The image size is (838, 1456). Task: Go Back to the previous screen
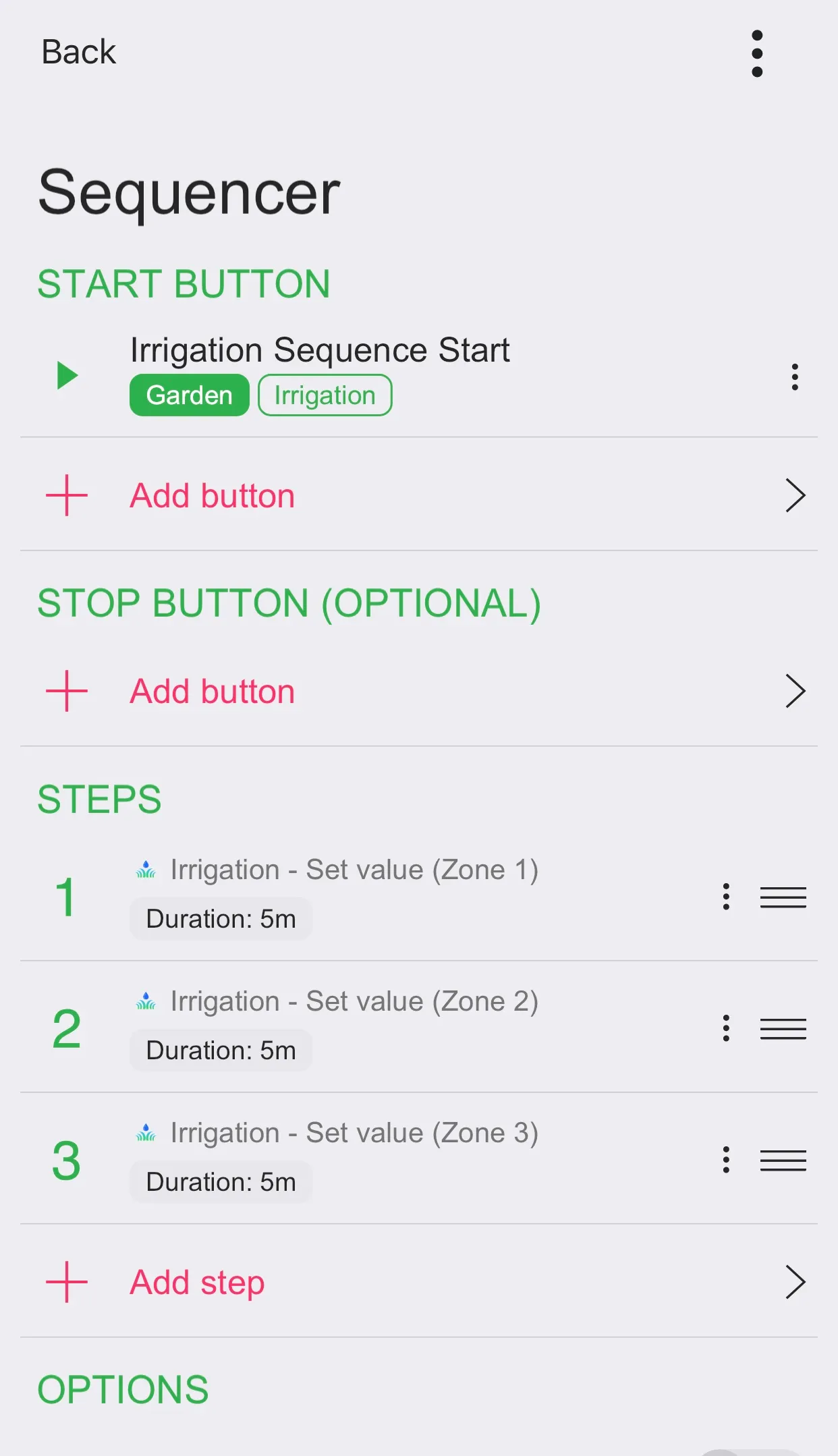click(78, 52)
